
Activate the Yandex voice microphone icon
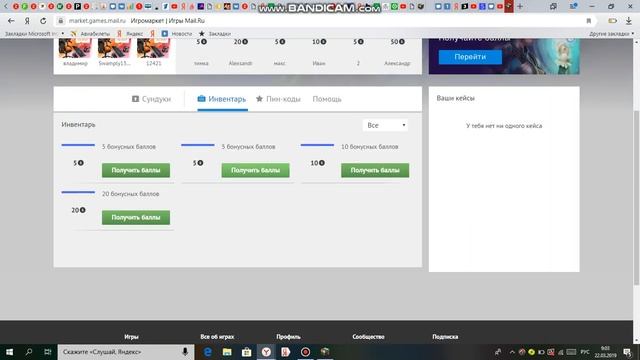tap(185, 351)
